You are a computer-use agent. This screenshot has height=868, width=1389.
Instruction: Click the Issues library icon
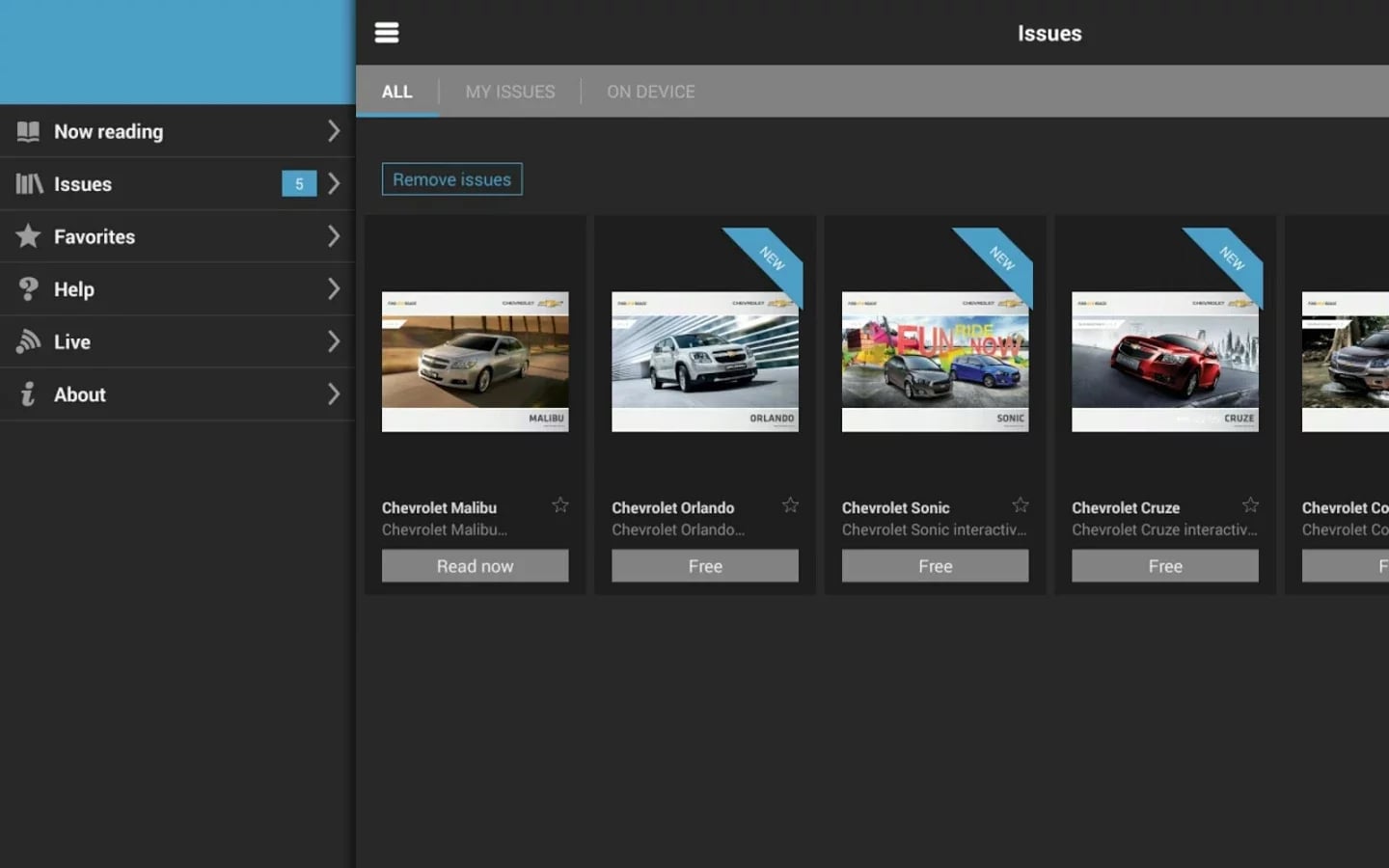coord(29,183)
